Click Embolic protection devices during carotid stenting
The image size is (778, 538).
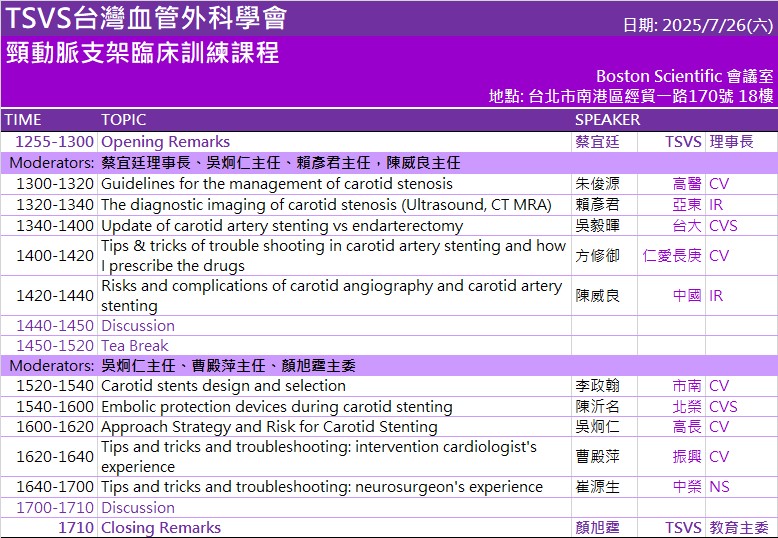pos(277,407)
